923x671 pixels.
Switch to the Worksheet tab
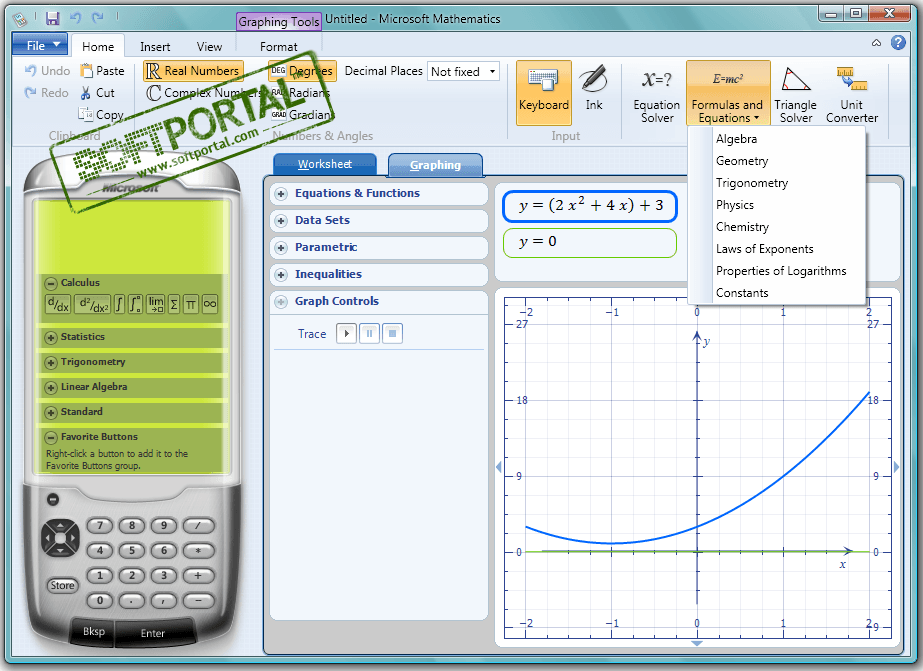pos(325,164)
